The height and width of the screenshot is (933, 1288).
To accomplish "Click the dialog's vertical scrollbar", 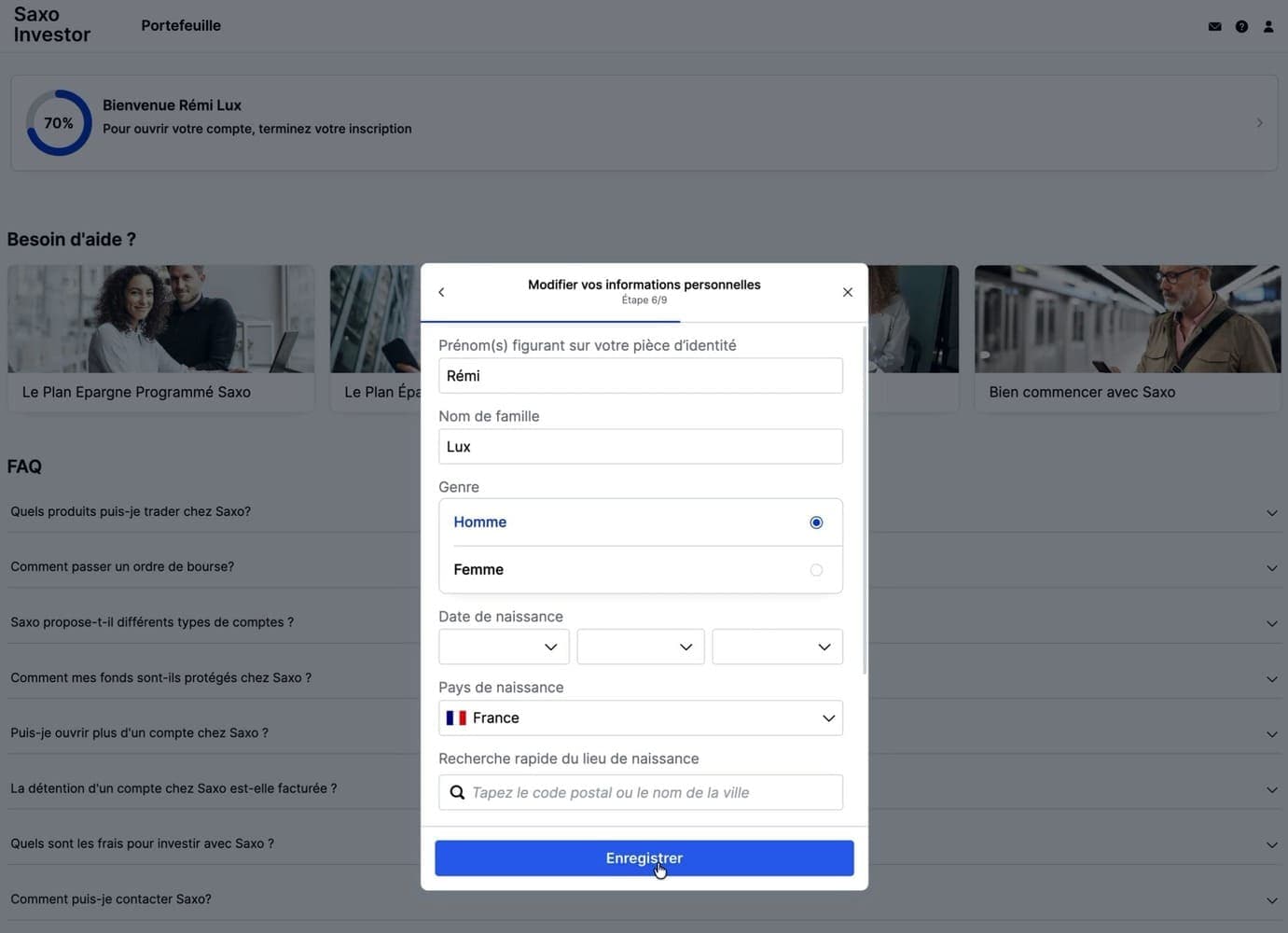I will point(865,499).
